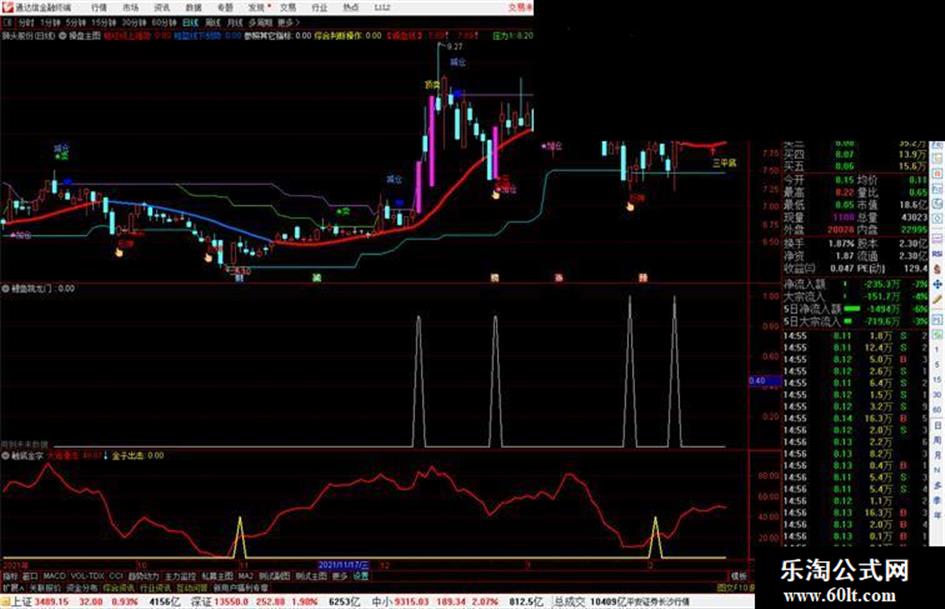
Task: Click the blue cross-arrows move icon
Action: point(937,284)
